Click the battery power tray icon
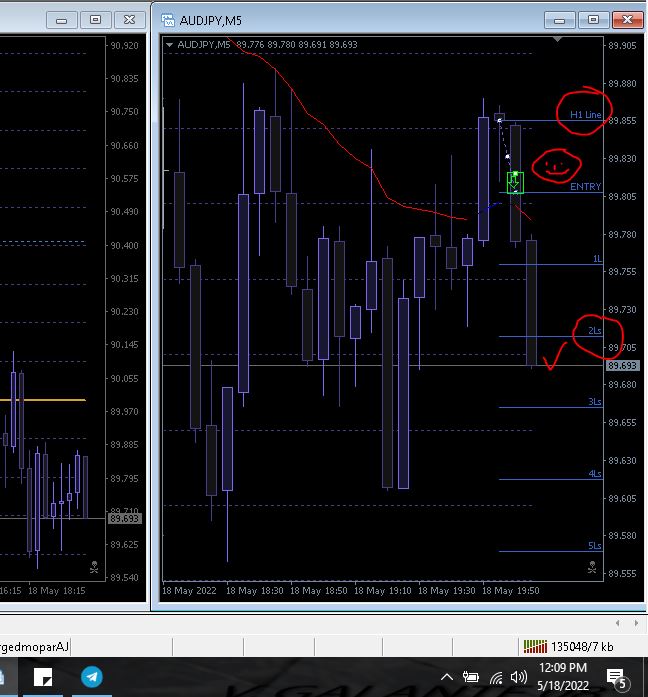This screenshot has height=697, width=648. 471,677
